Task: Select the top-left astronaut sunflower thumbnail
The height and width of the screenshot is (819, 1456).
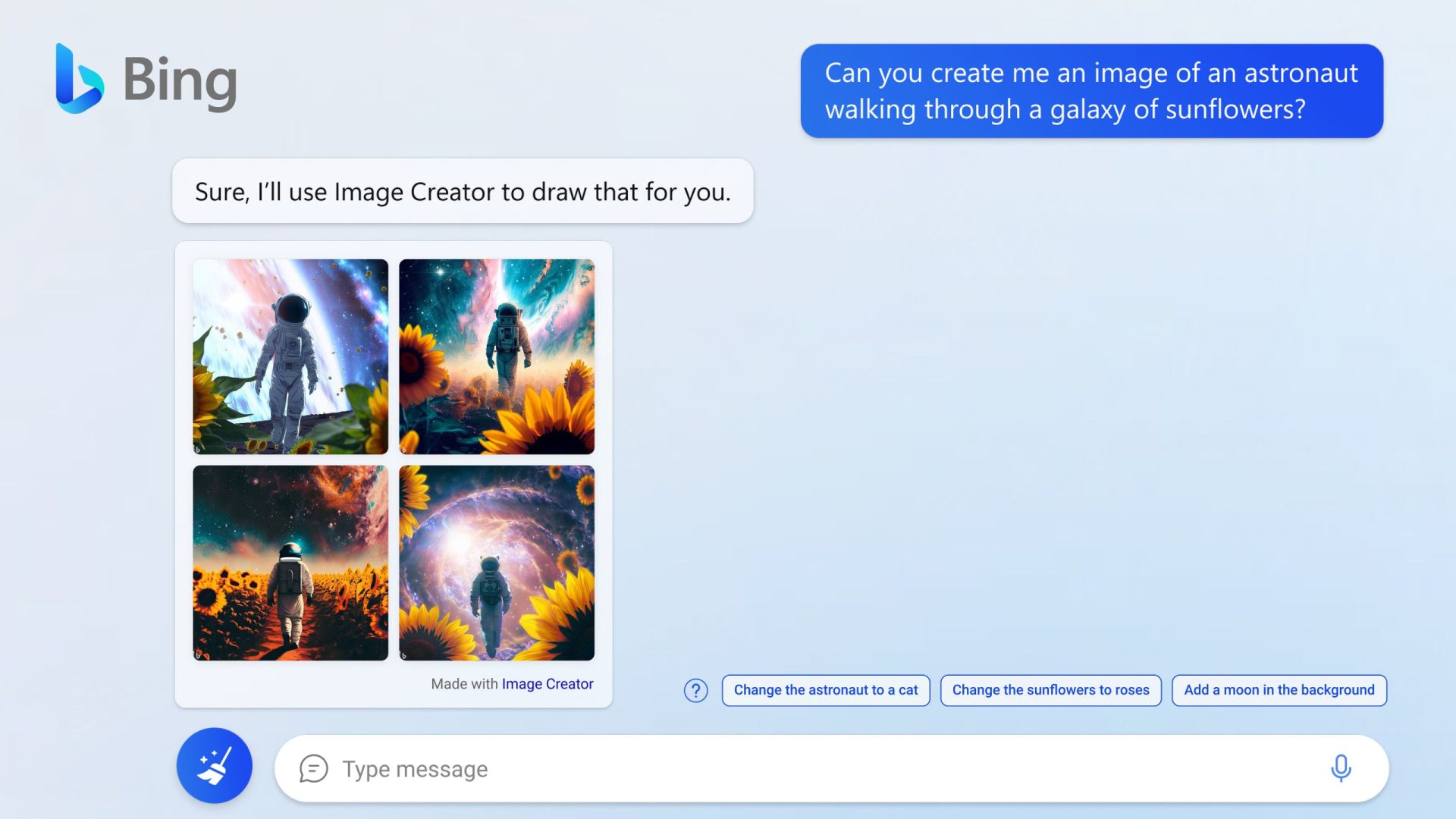Action: 290,356
